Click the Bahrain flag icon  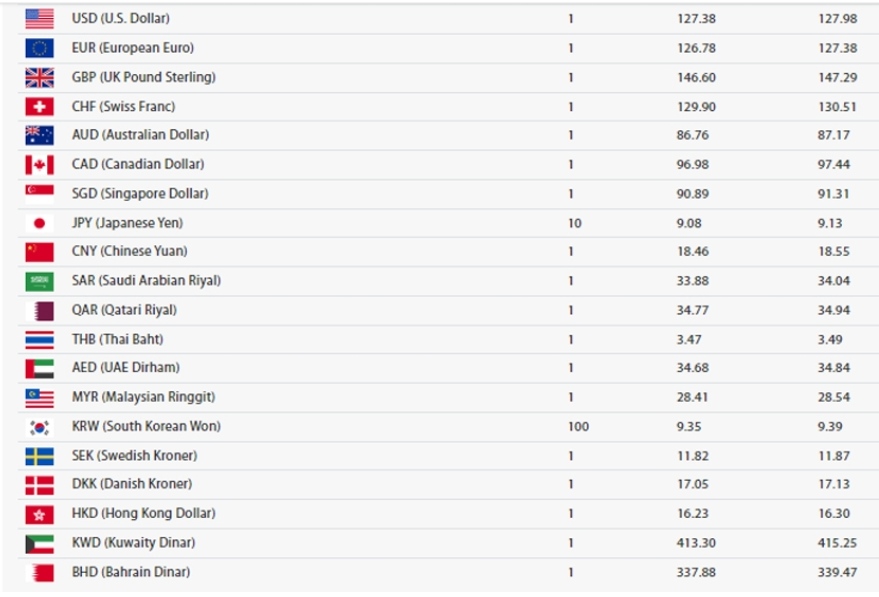coord(39,573)
